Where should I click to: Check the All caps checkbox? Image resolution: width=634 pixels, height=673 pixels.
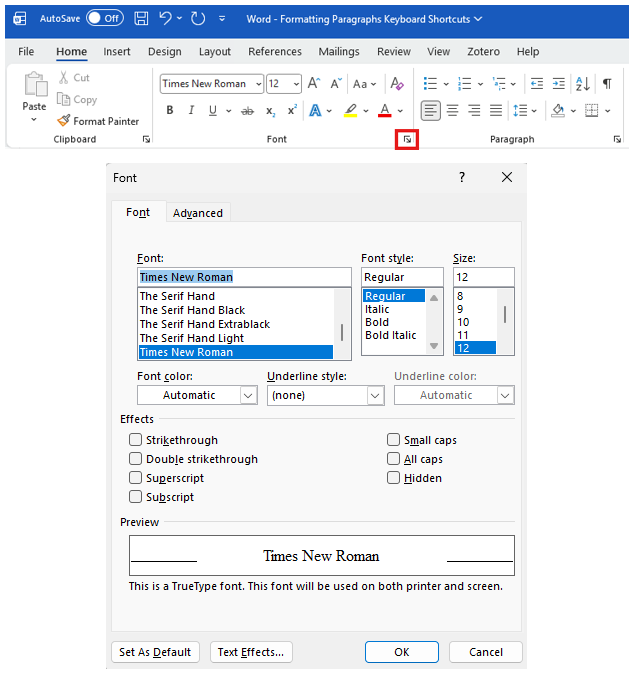393,458
